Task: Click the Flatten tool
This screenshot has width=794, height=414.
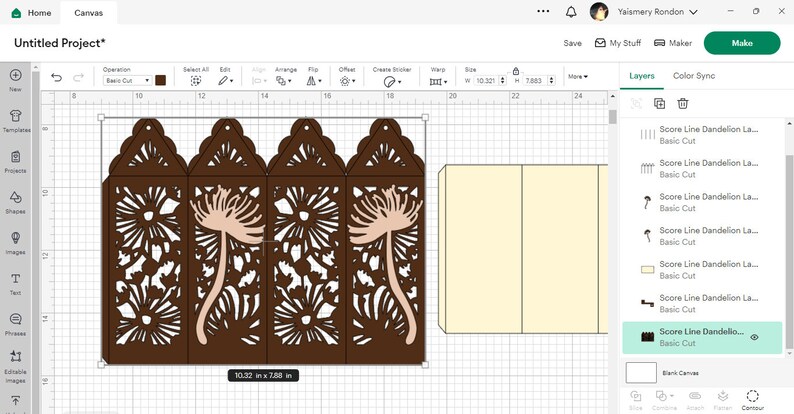Action: [723, 400]
